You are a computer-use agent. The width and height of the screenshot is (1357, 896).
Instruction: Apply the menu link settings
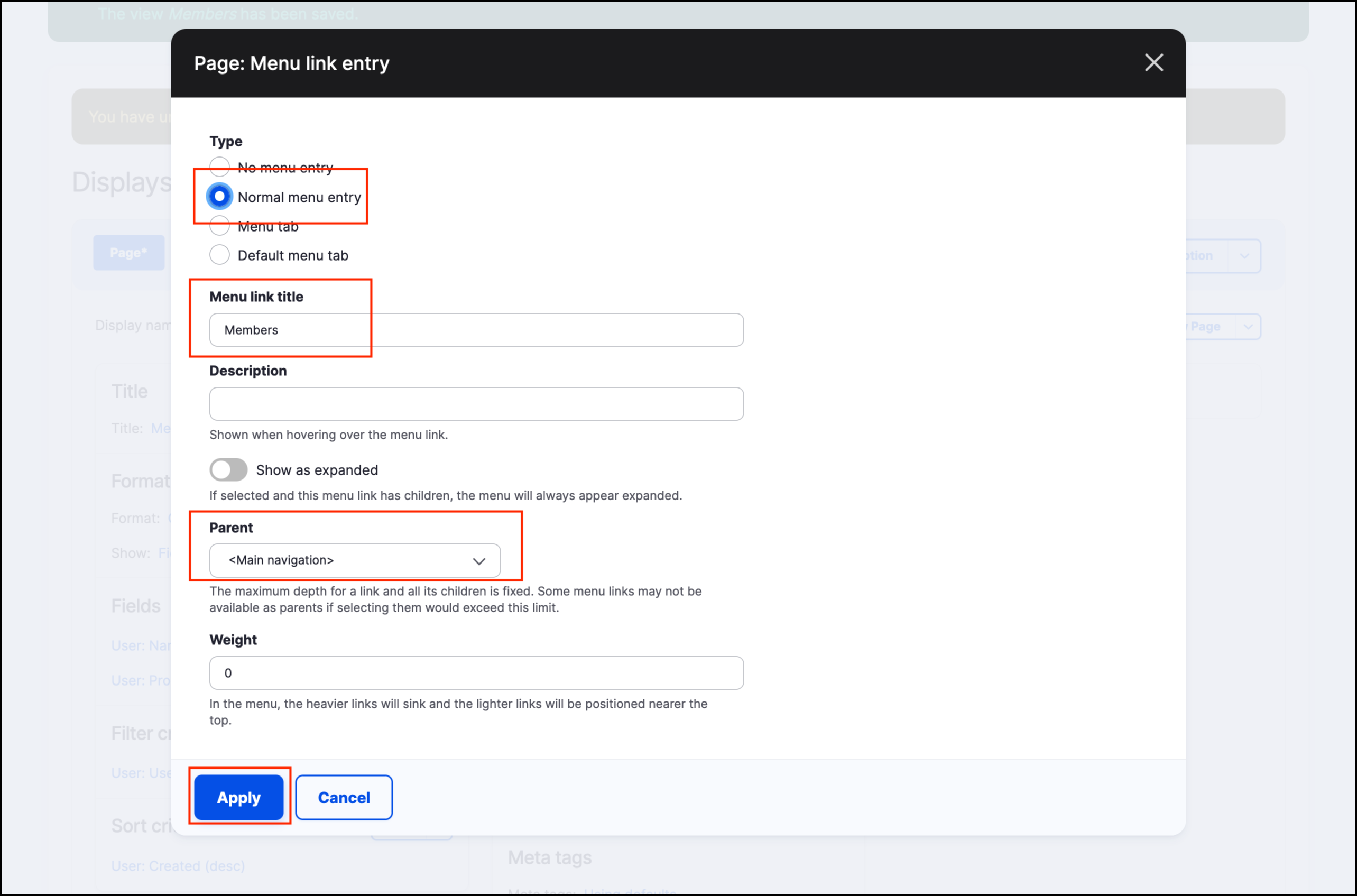238,797
